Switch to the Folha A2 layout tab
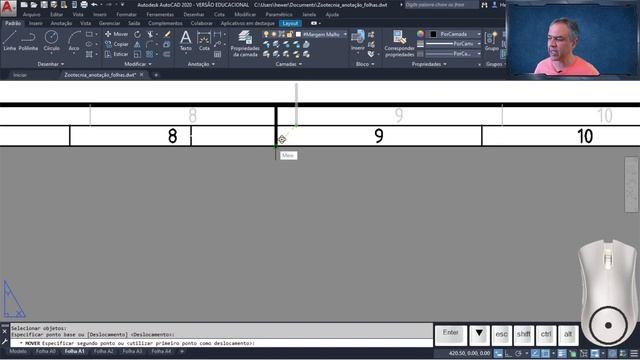The height and width of the screenshot is (360, 640). click(103, 351)
